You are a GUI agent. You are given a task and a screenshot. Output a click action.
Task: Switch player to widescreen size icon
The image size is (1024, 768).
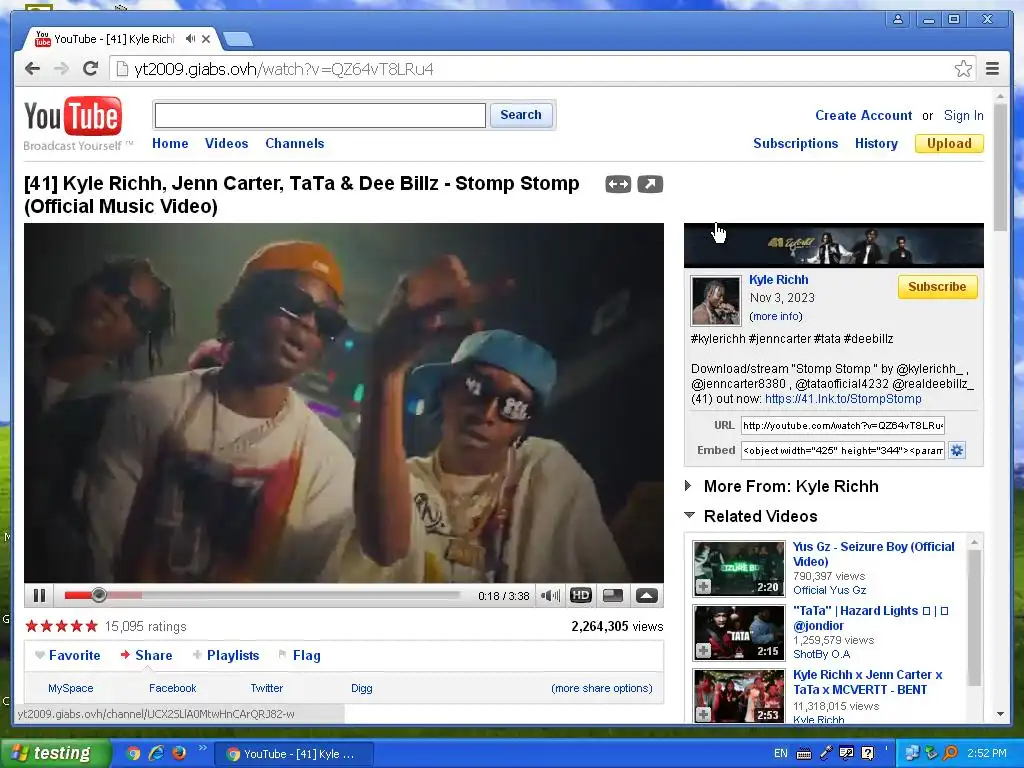point(613,596)
